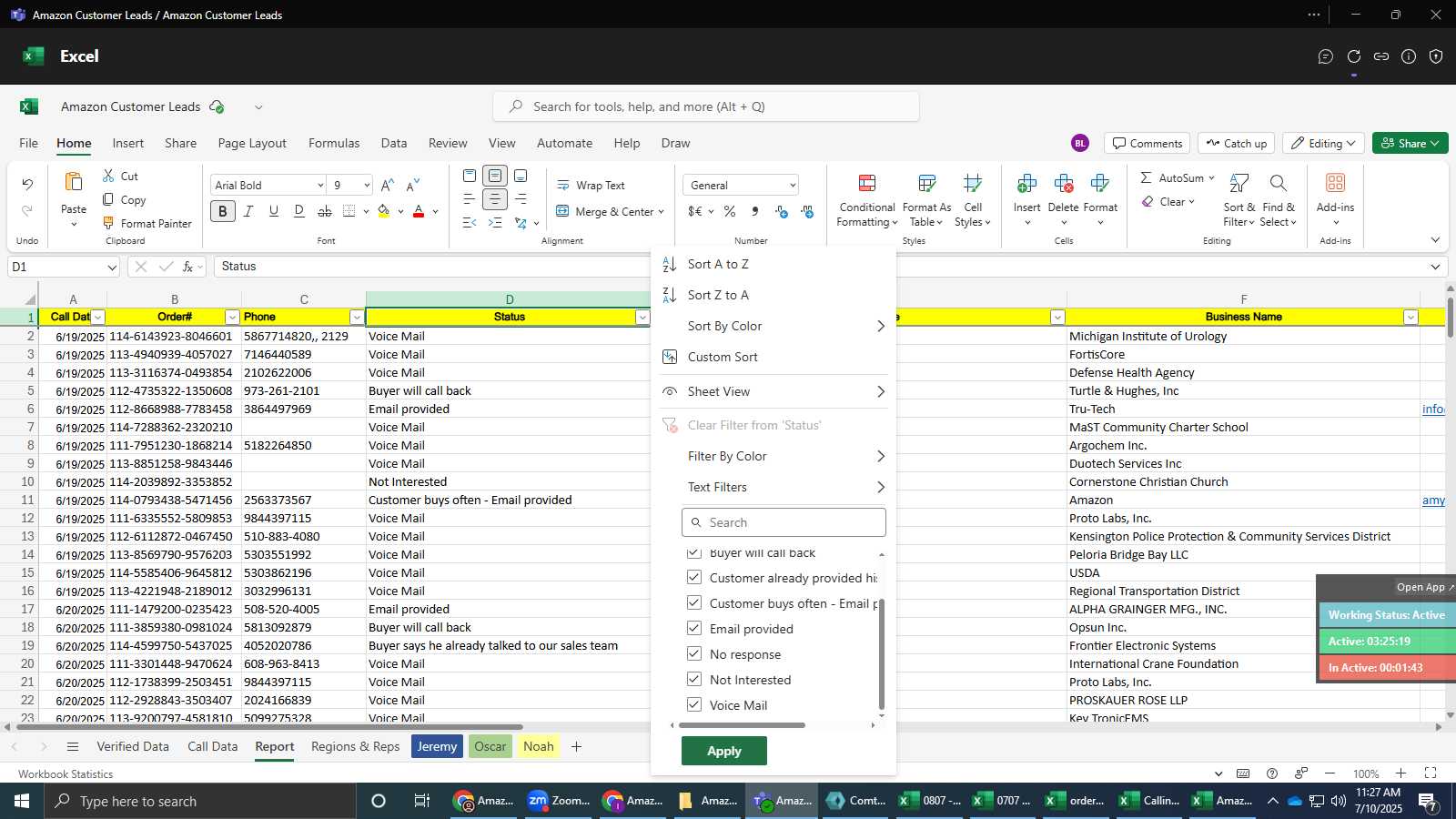Open Phone column filter dropdown

pyautogui.click(x=357, y=317)
